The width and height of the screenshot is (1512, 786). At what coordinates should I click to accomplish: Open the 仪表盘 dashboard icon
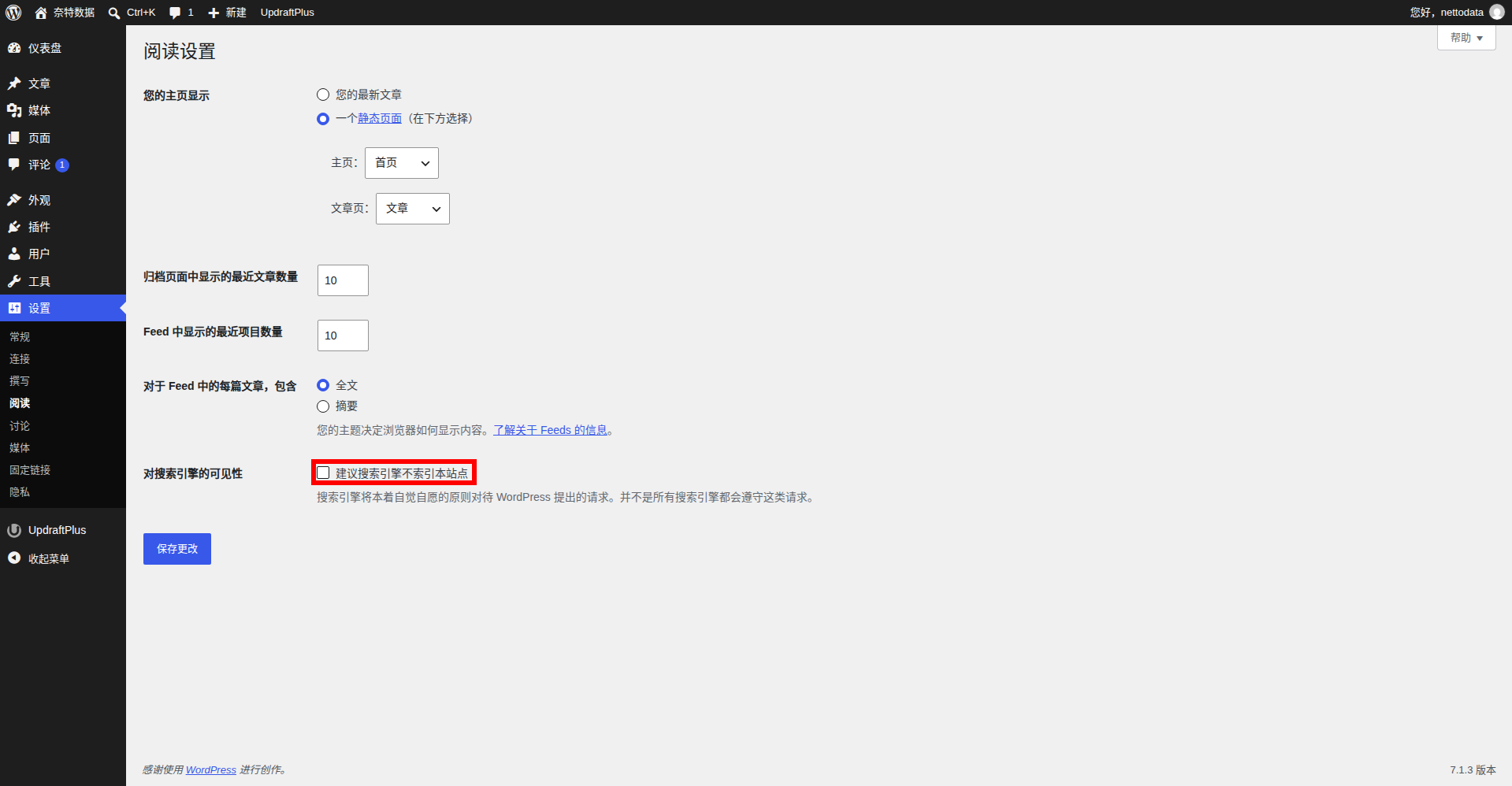[14, 48]
